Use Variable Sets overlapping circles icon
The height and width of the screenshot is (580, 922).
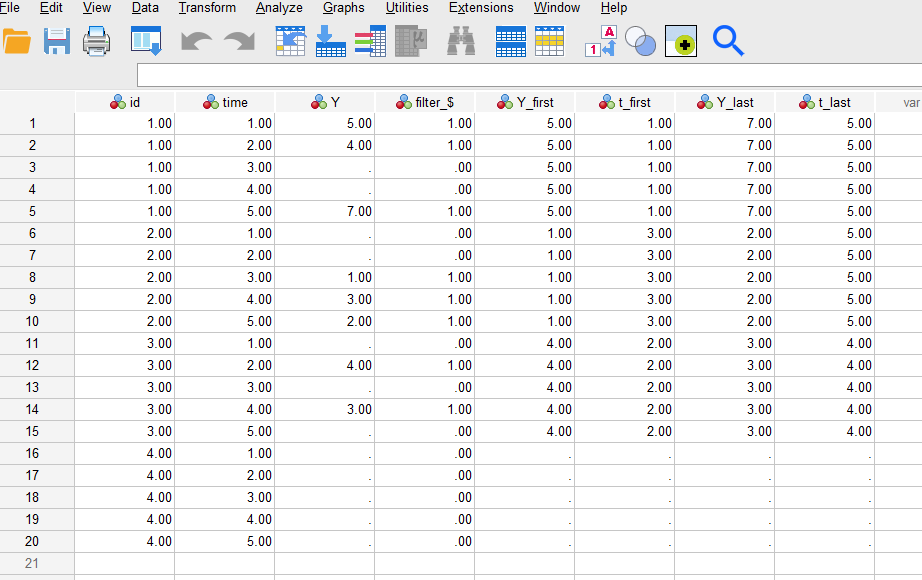click(640, 41)
